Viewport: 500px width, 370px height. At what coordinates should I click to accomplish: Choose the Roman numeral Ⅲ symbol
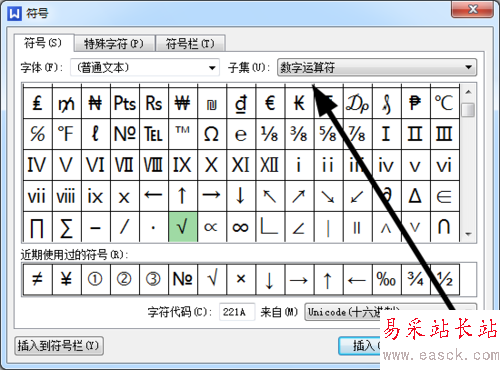pyautogui.click(x=444, y=134)
